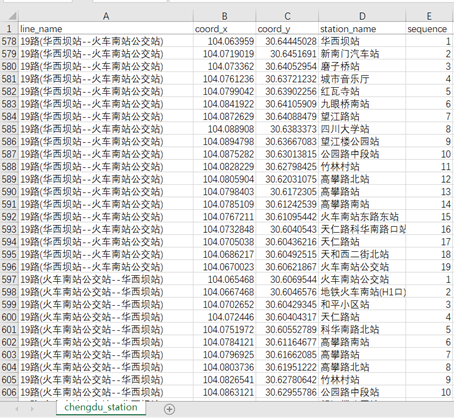Click line_name cell in row 580
The height and width of the screenshot is (418, 454).
106,66
